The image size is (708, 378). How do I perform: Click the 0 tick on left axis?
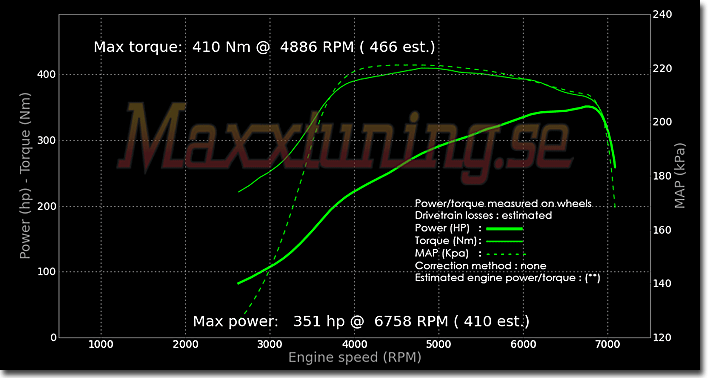[x=53, y=337]
